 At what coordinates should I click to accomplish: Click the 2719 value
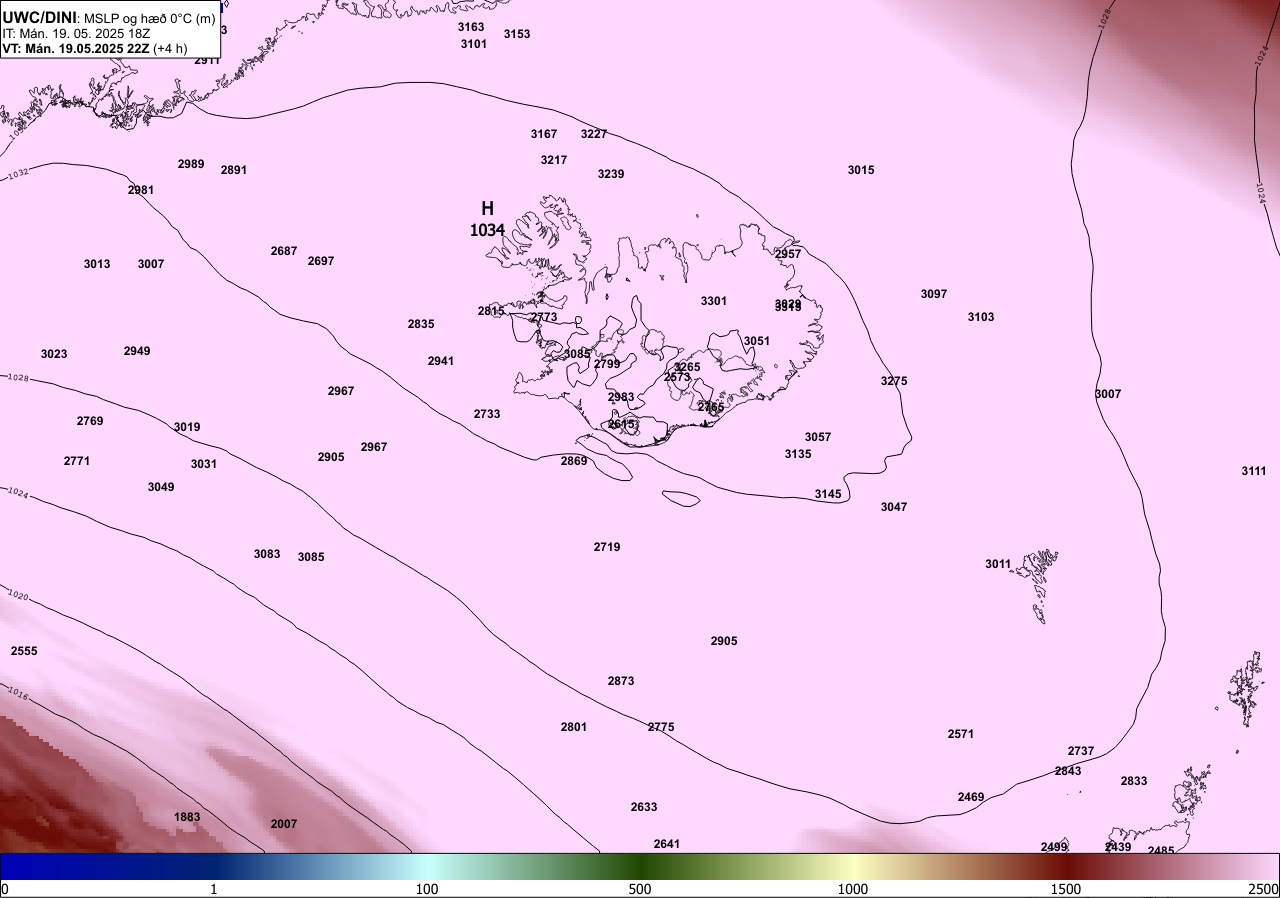click(607, 547)
